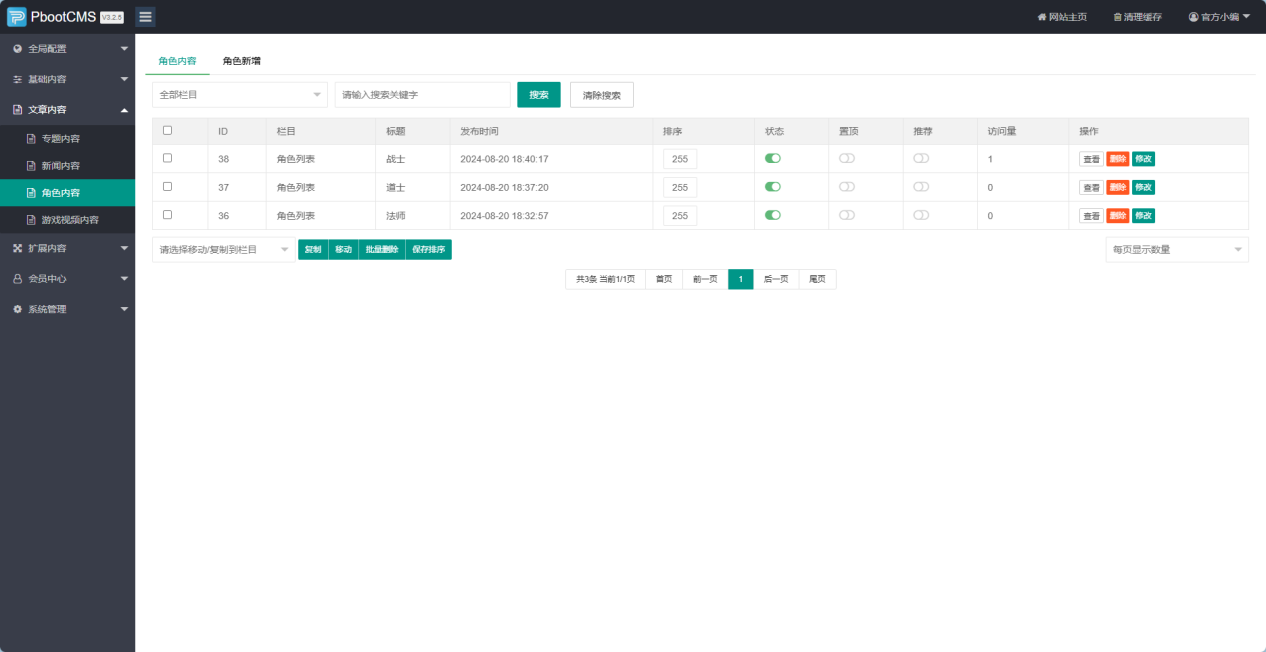Click the file icon beside 专题内容
1266x652 pixels.
pos(31,138)
